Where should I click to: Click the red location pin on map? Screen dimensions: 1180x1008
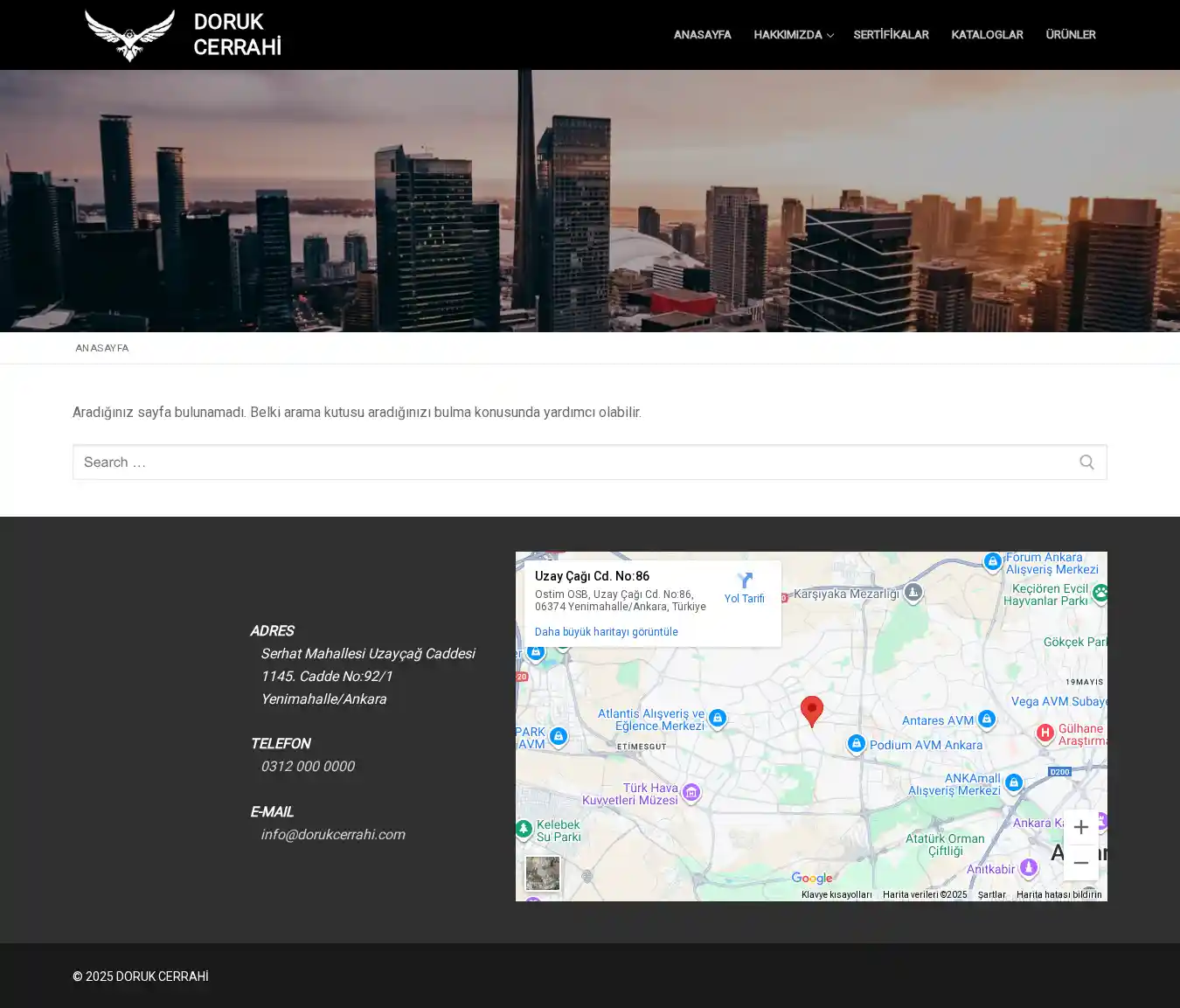point(811,710)
